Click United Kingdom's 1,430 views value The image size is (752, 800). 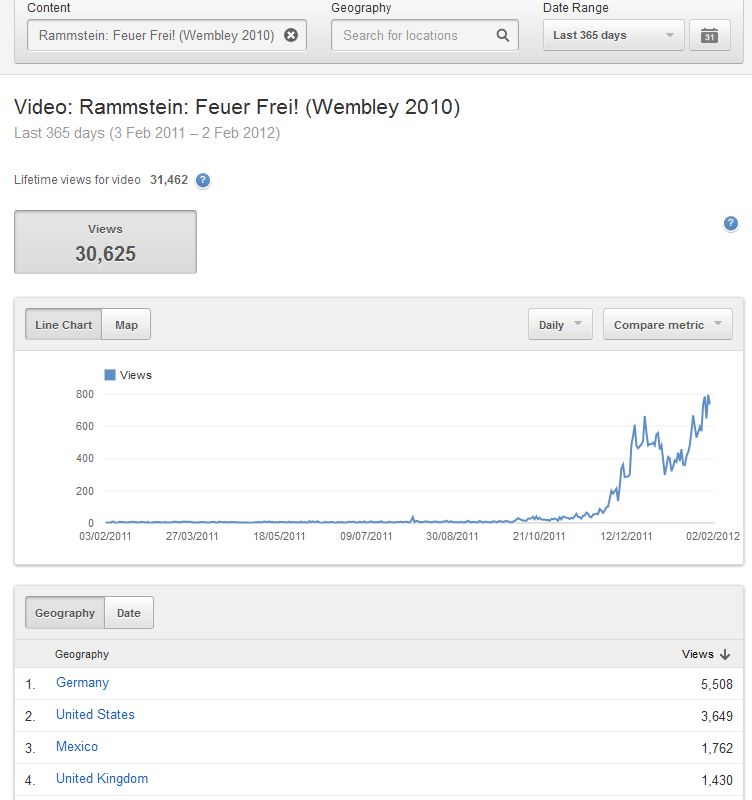tap(717, 780)
